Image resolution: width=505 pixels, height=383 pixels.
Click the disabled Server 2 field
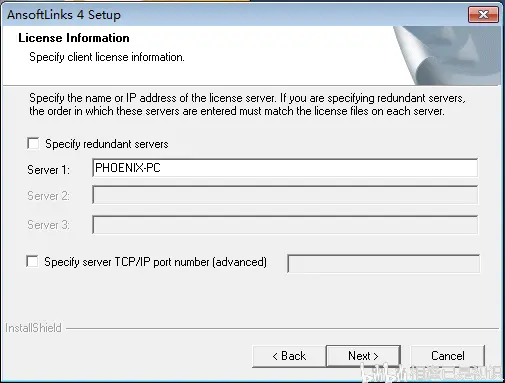click(285, 195)
